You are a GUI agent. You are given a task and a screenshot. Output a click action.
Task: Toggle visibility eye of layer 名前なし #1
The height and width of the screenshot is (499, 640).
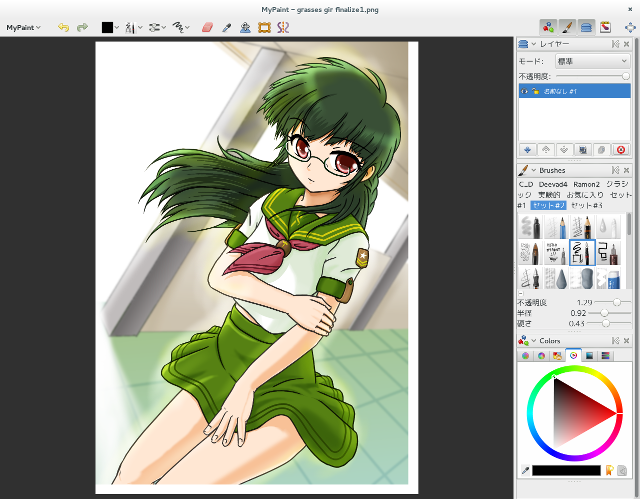tap(524, 91)
